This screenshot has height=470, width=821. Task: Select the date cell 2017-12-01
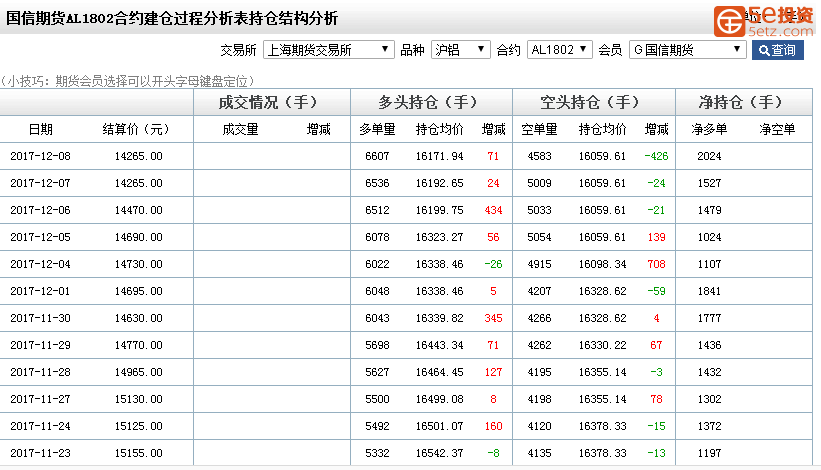(40, 291)
